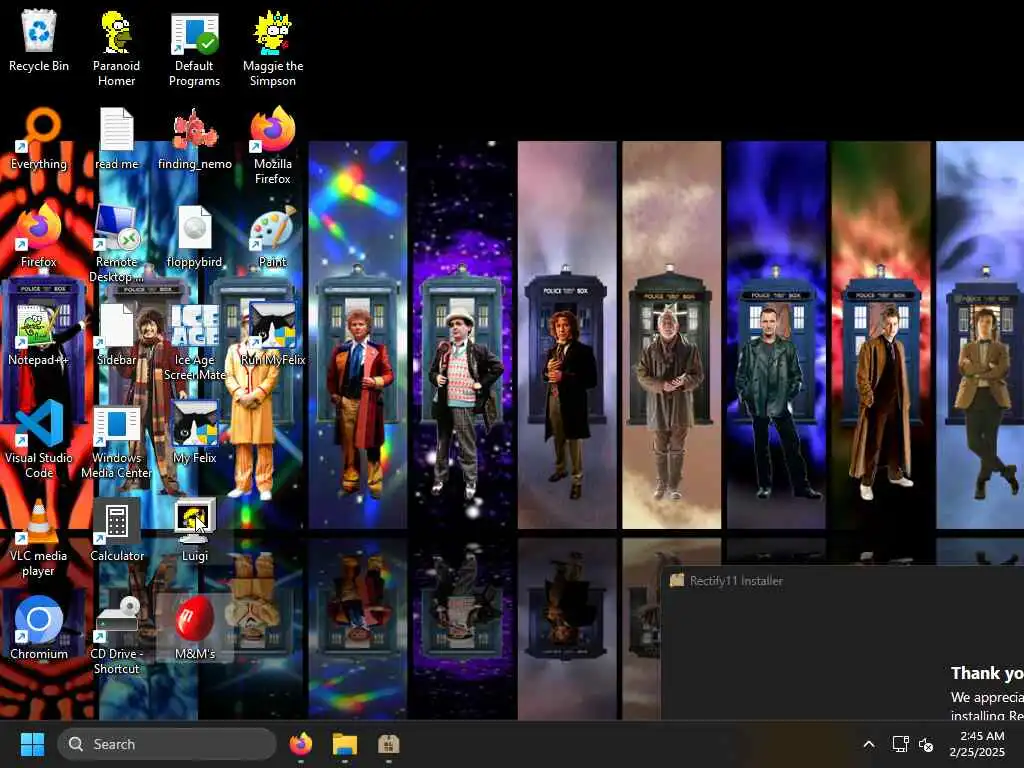Focus the taskbar Search box
This screenshot has height=768, width=1024.
167,744
